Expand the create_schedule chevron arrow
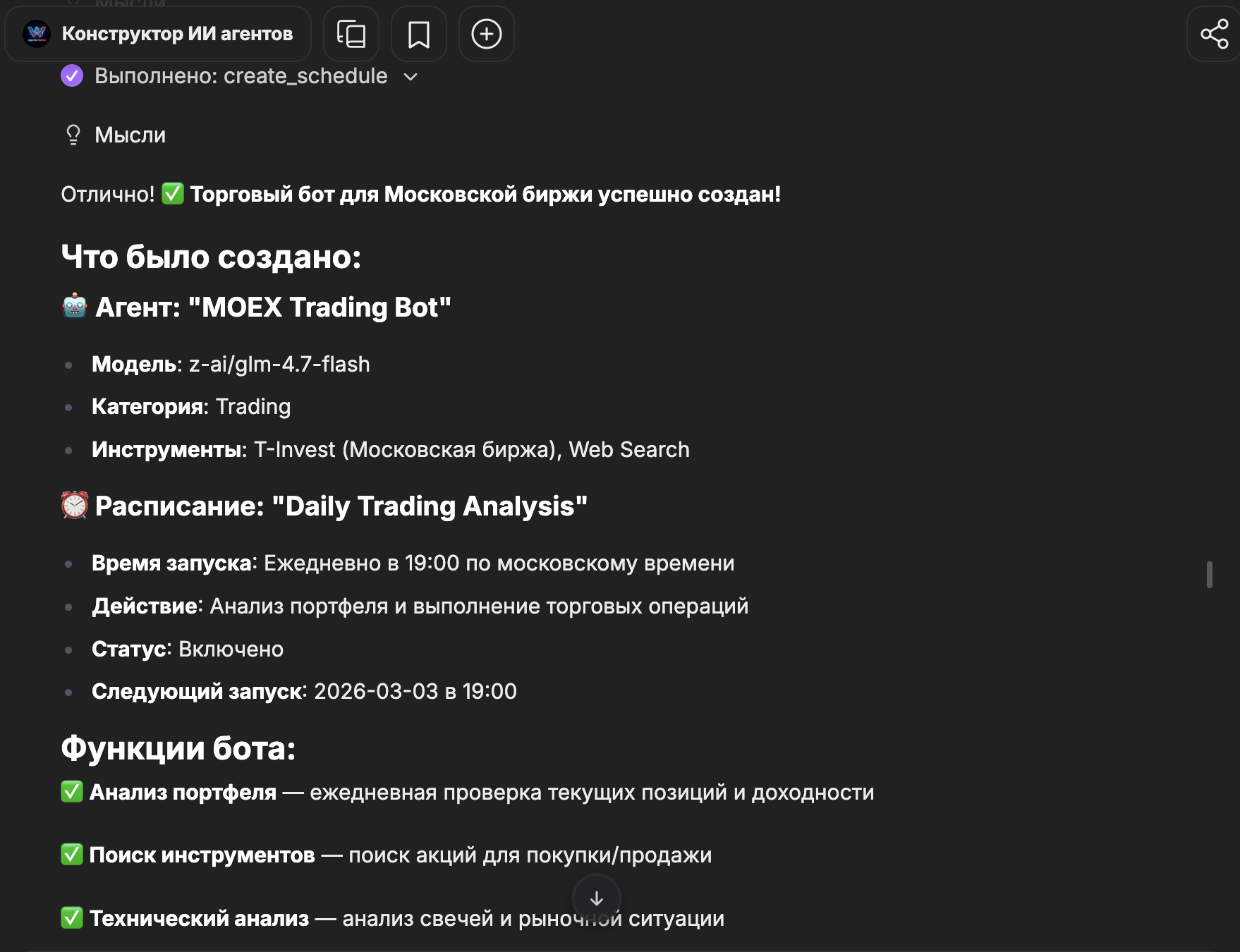This screenshot has height=952, width=1240. 411,76
